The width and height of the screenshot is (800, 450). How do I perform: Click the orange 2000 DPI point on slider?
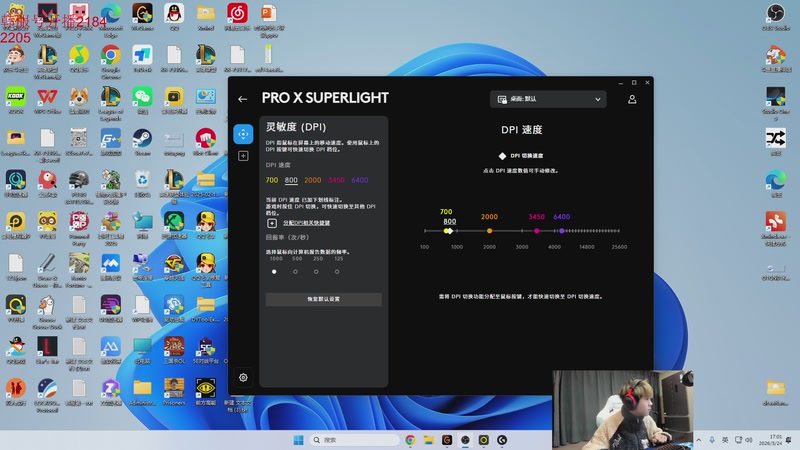pos(489,231)
